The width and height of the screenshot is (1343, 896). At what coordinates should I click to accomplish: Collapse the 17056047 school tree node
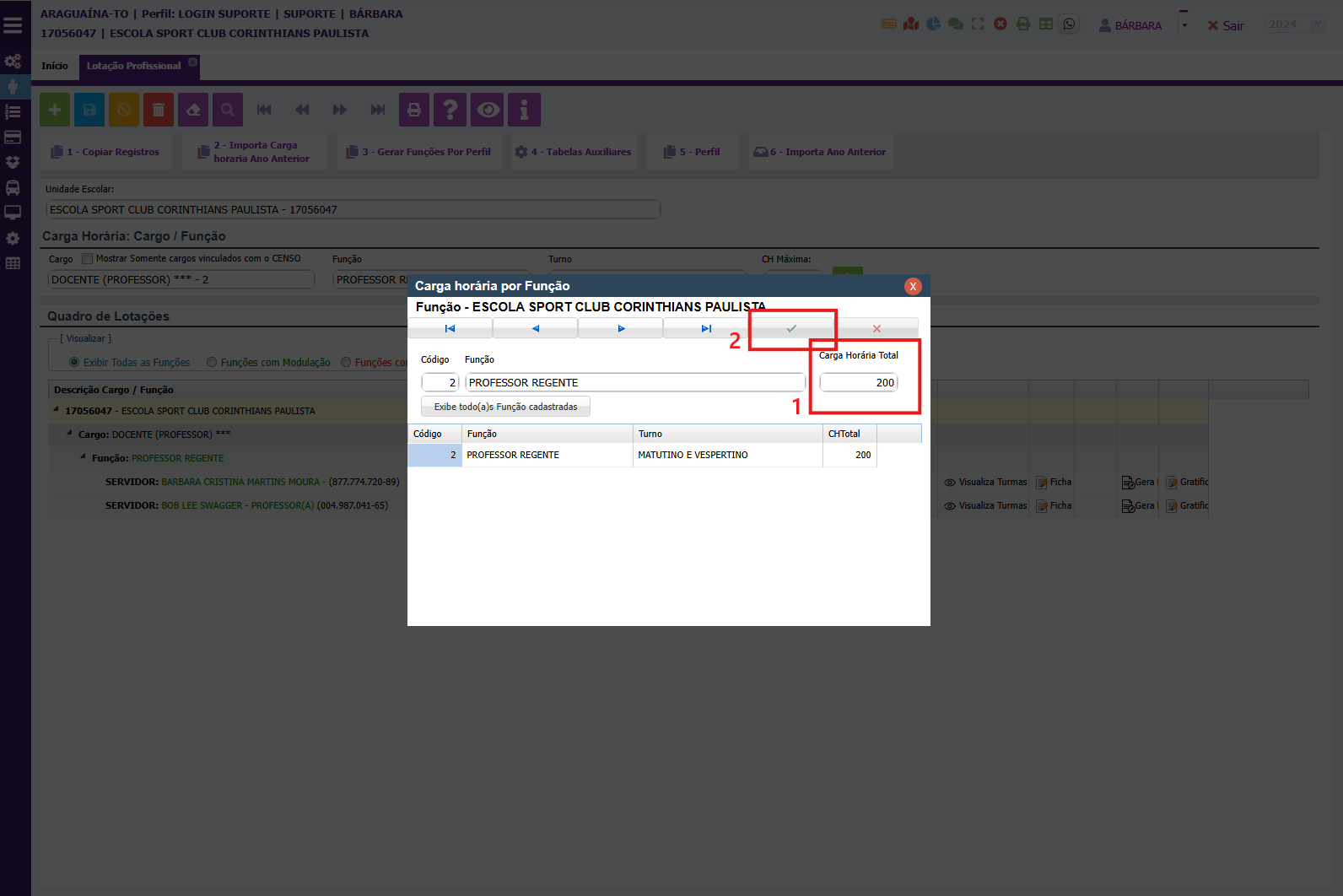57,410
